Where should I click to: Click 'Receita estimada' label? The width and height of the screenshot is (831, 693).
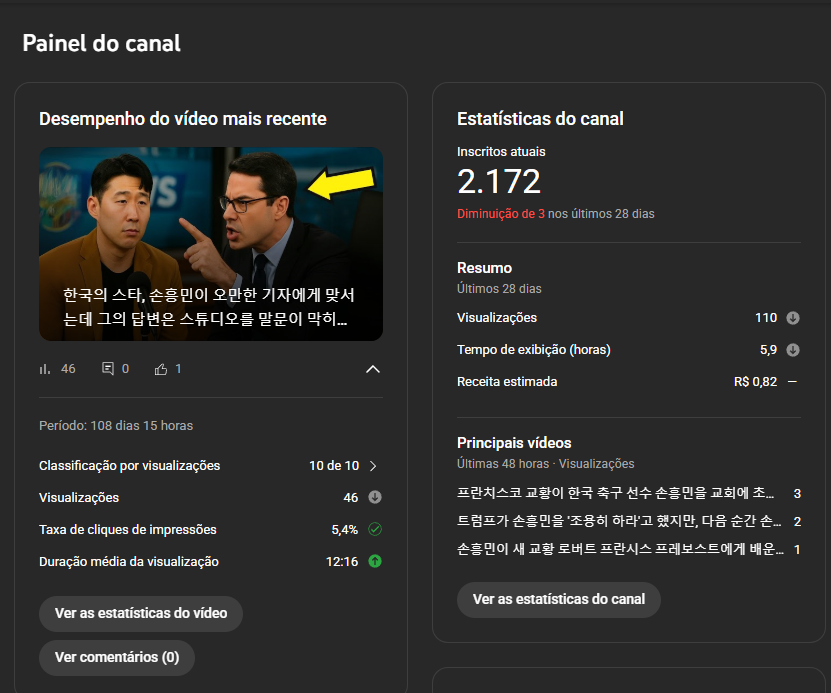click(x=507, y=382)
